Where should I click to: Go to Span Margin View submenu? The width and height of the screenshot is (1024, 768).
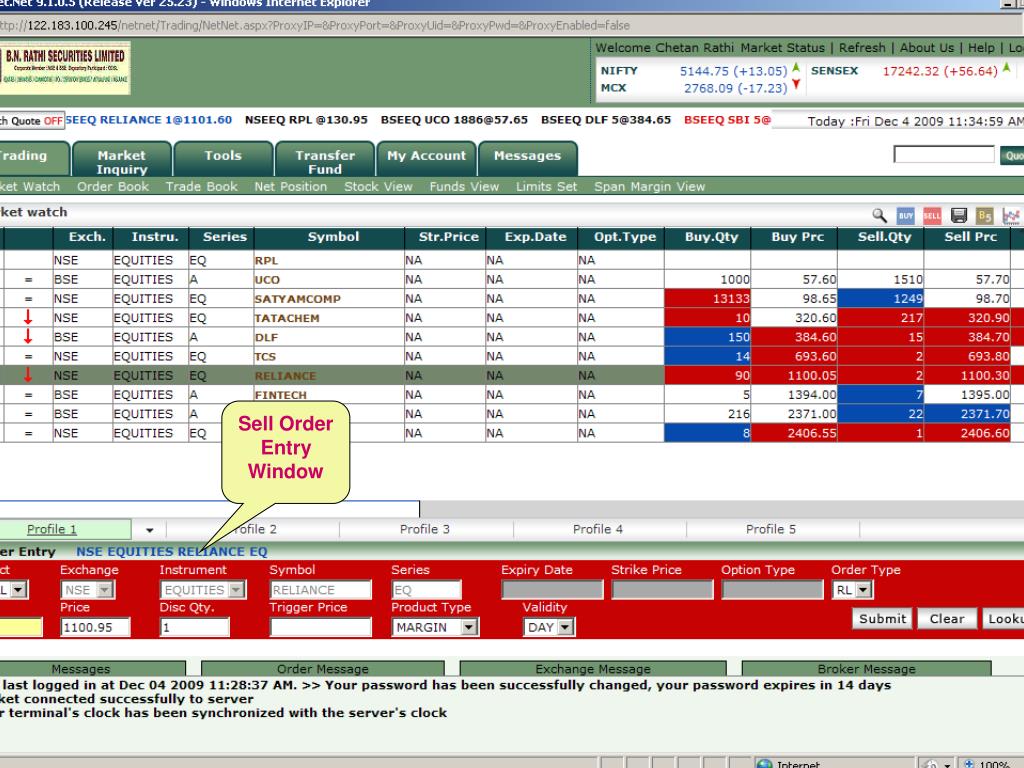[649, 186]
